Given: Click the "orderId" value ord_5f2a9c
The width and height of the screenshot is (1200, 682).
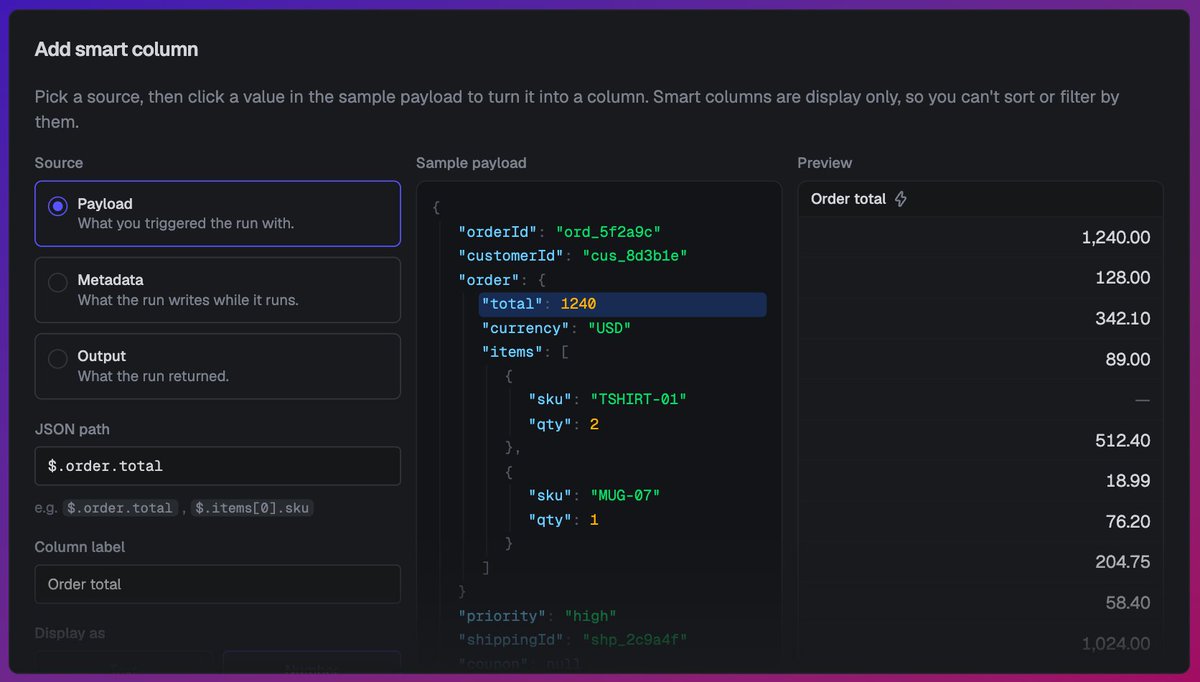Looking at the screenshot, I should click(x=608, y=232).
